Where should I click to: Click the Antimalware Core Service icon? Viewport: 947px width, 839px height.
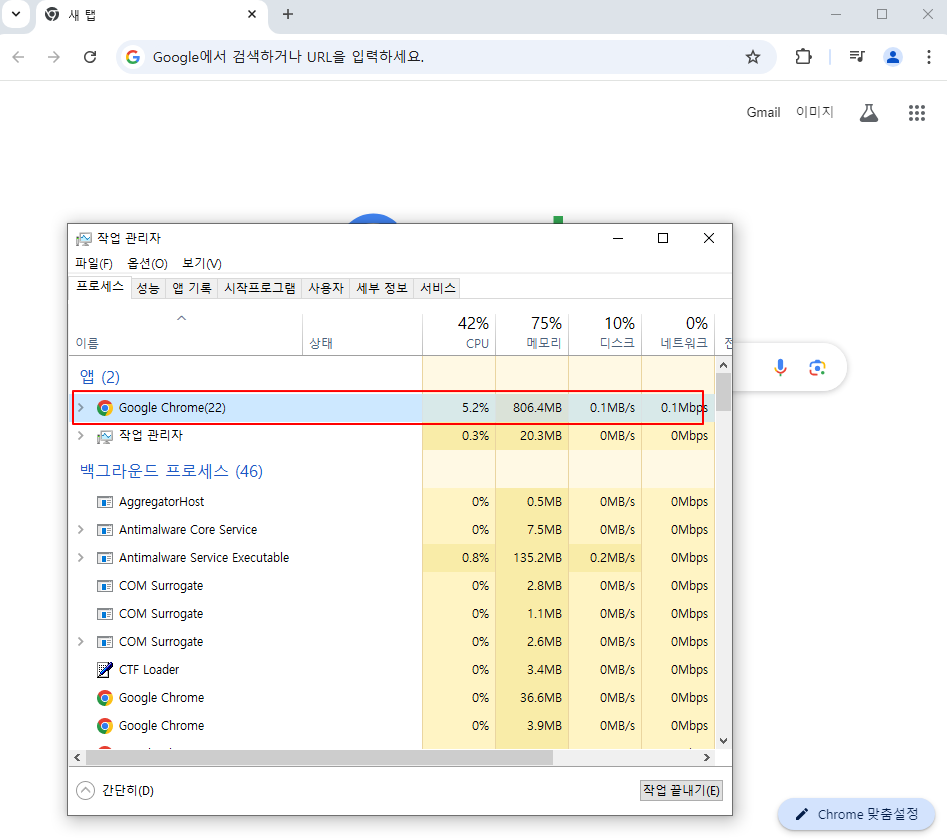(105, 530)
